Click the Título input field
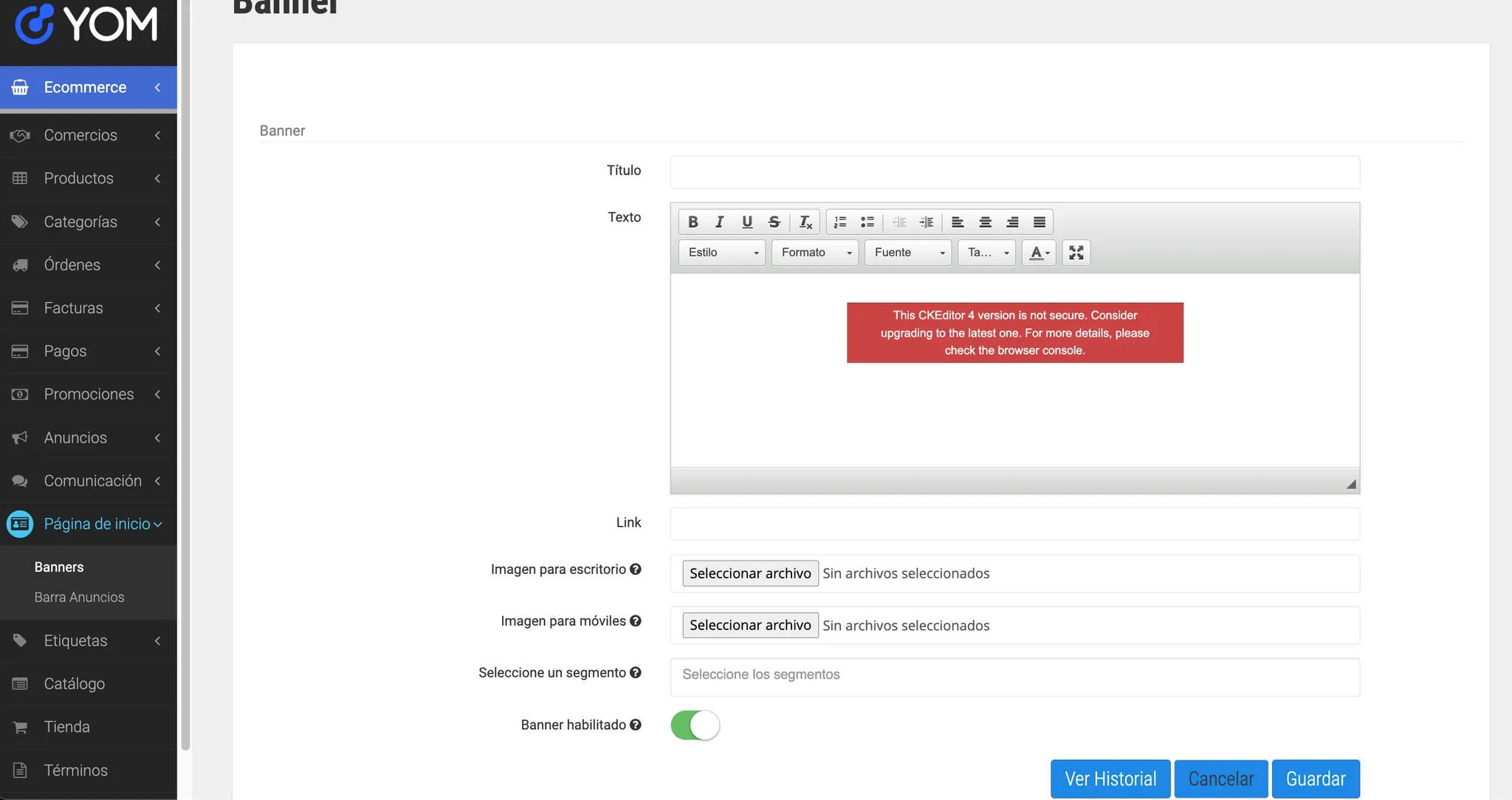Image resolution: width=1512 pixels, height=800 pixels. 1014,172
